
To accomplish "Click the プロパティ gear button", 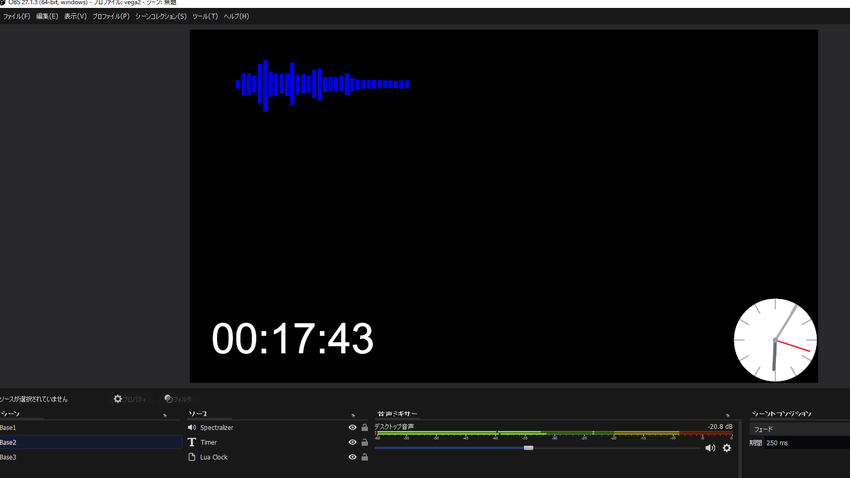I will tap(130, 399).
